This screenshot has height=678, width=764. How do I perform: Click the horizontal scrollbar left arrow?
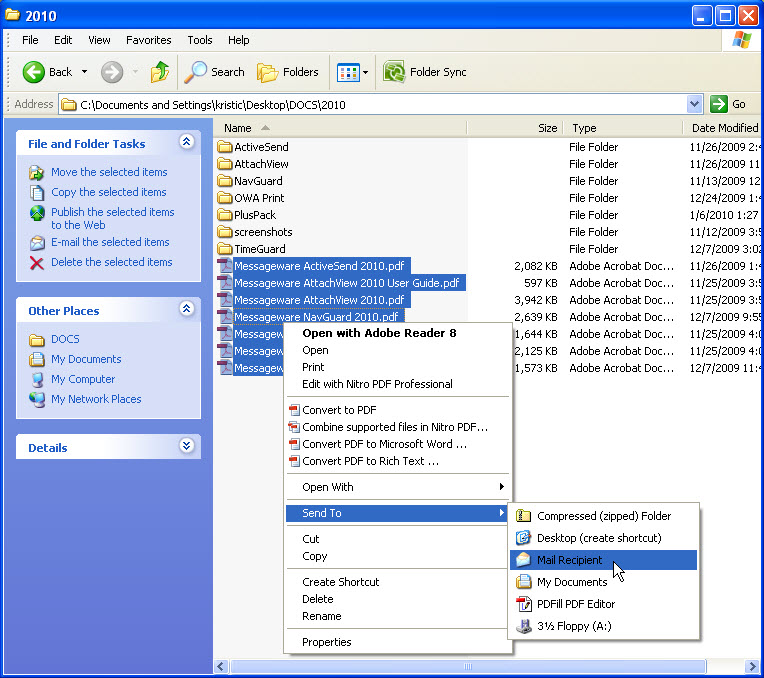(x=222, y=666)
